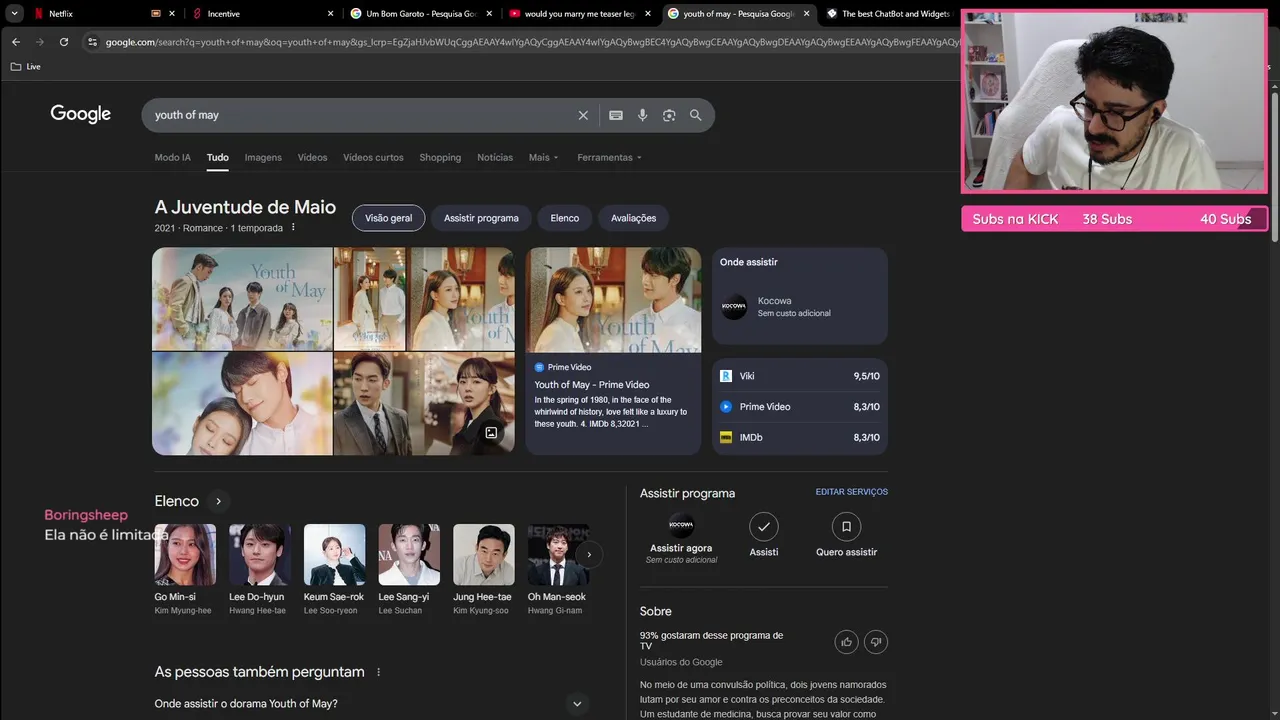The width and height of the screenshot is (1280, 720).
Task: Open Keum Sae-rok cast photo
Action: (x=335, y=555)
